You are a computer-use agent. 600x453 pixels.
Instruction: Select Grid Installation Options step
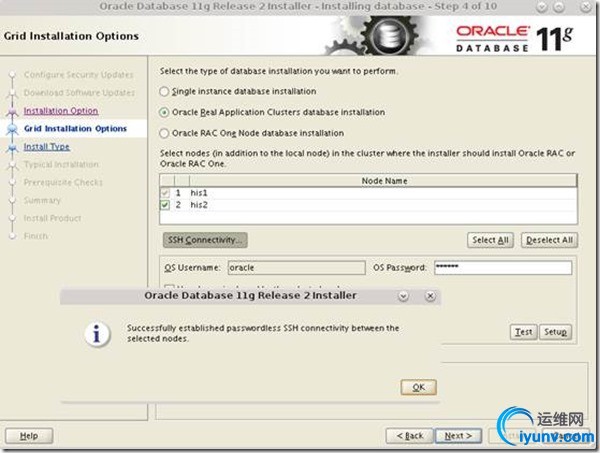[75, 129]
